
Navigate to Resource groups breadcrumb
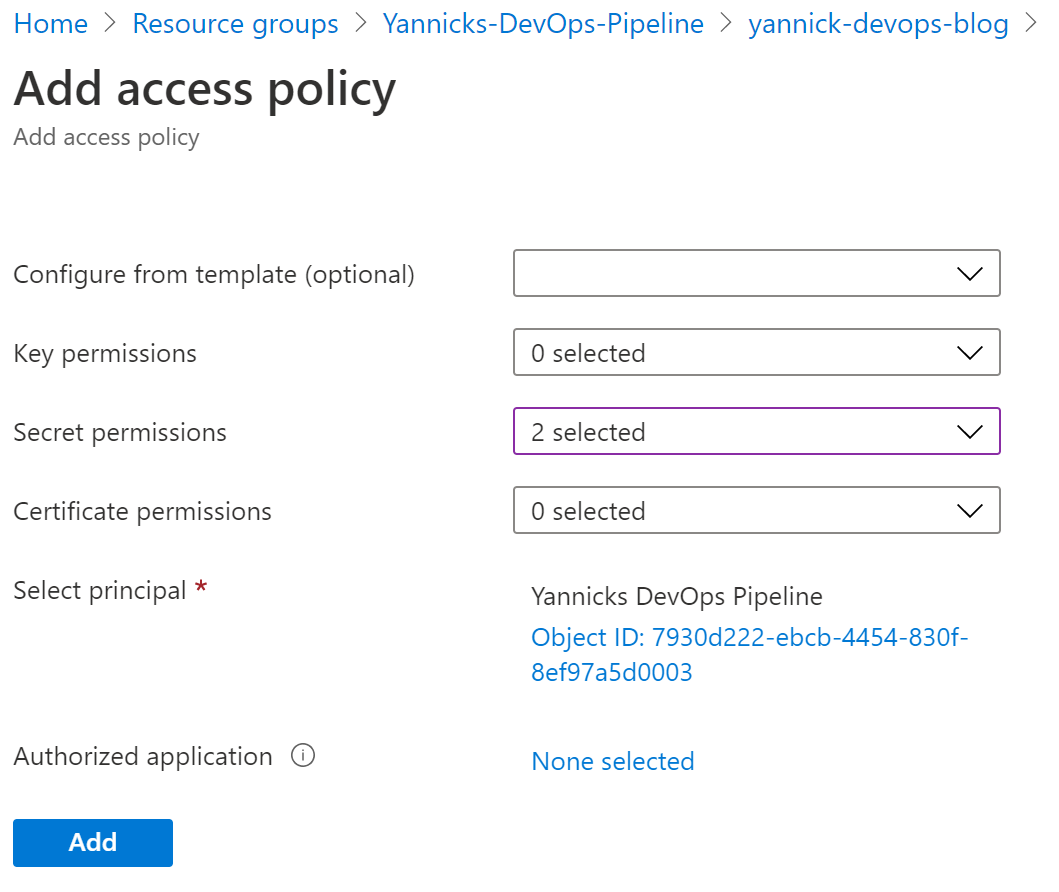[x=235, y=24]
